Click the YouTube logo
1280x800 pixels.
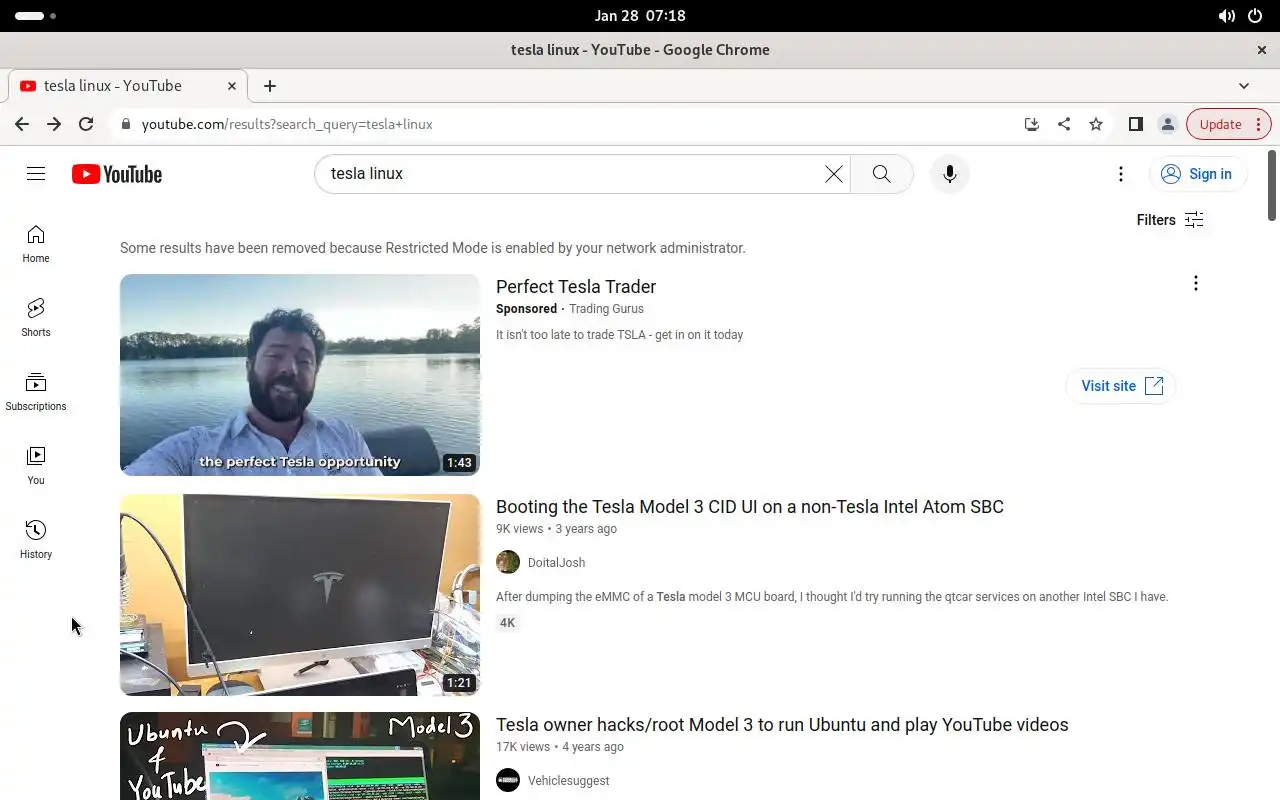click(117, 174)
